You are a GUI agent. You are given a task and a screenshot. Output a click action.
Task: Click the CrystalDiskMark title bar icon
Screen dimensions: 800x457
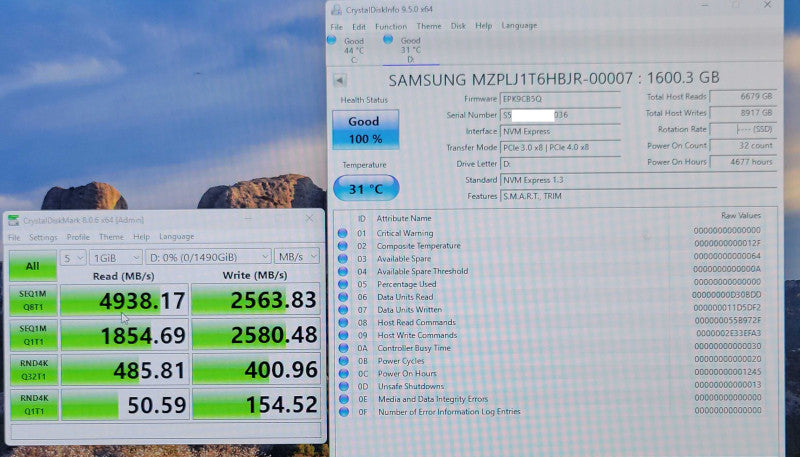(14, 220)
